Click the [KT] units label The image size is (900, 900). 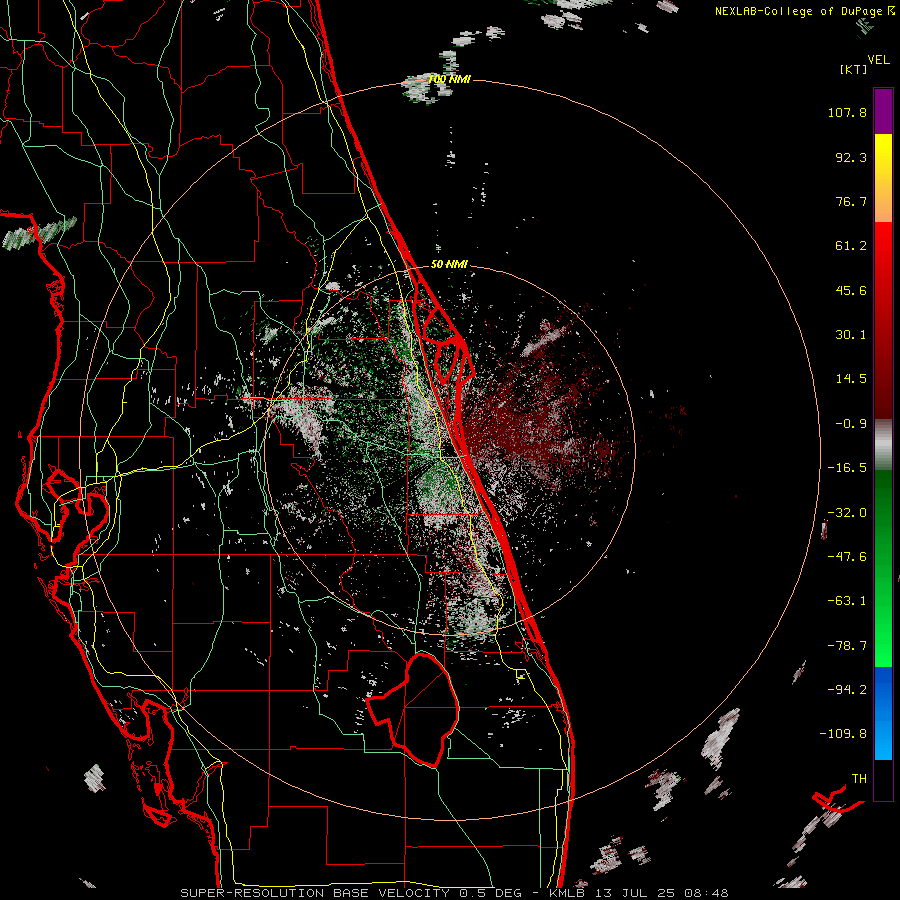(853, 69)
